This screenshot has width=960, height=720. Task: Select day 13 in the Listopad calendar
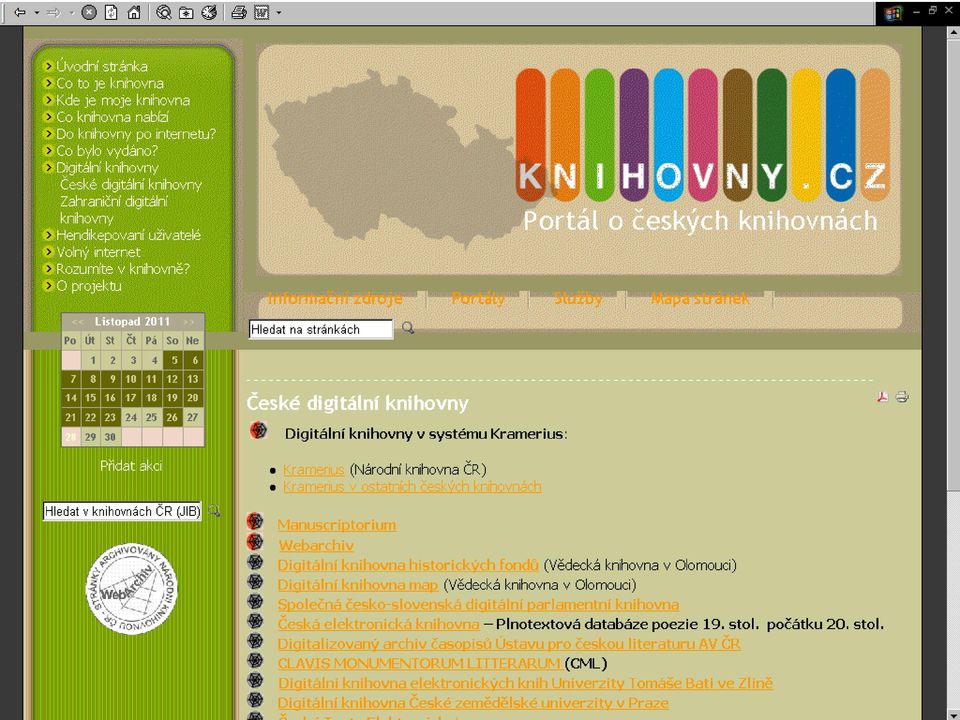(192, 379)
